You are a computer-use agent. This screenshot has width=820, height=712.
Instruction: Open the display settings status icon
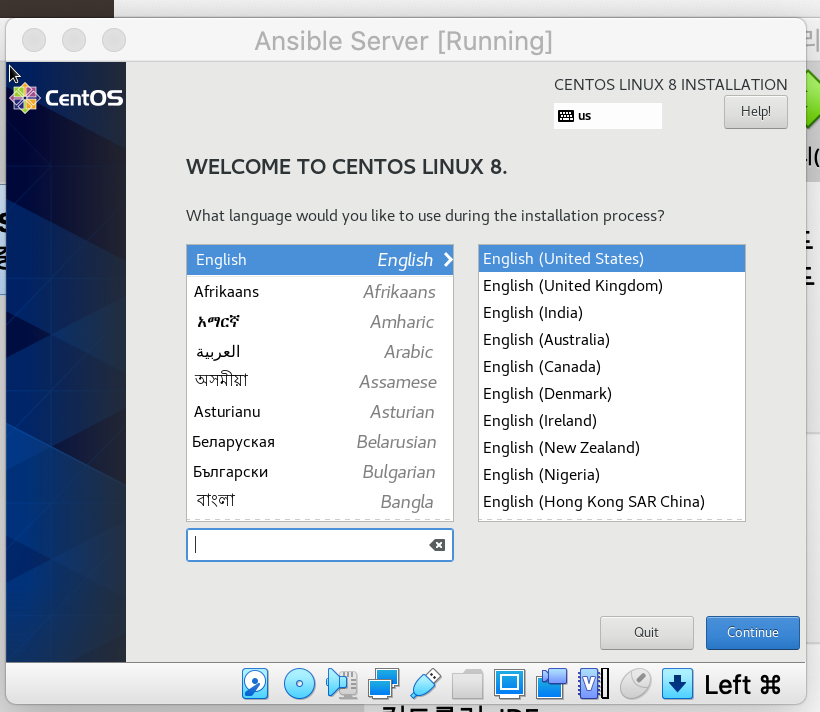[x=509, y=683]
